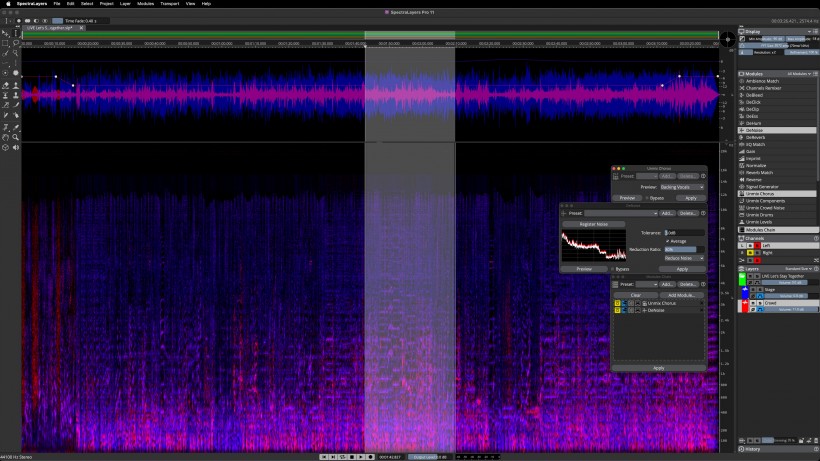Viewport: 820px width, 461px height.
Task: Toggle the Average checkbox in DeNoise
Action: pyautogui.click(x=667, y=241)
